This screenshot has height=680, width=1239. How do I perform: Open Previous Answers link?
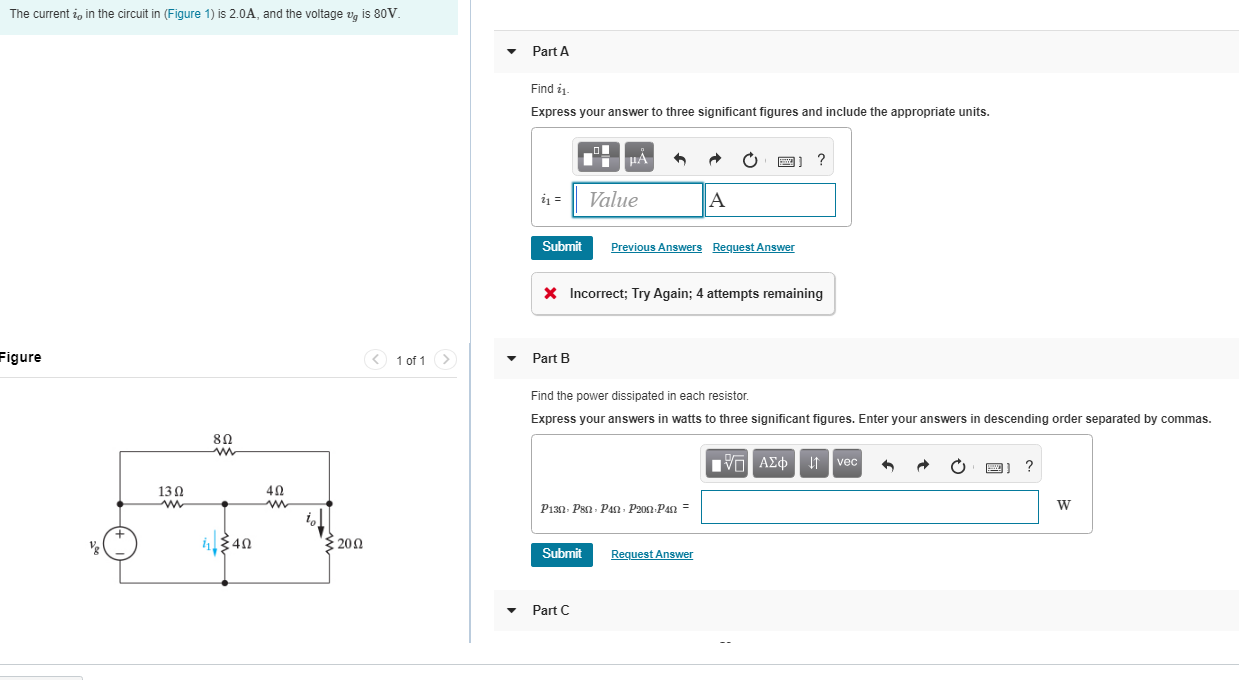[656, 247]
